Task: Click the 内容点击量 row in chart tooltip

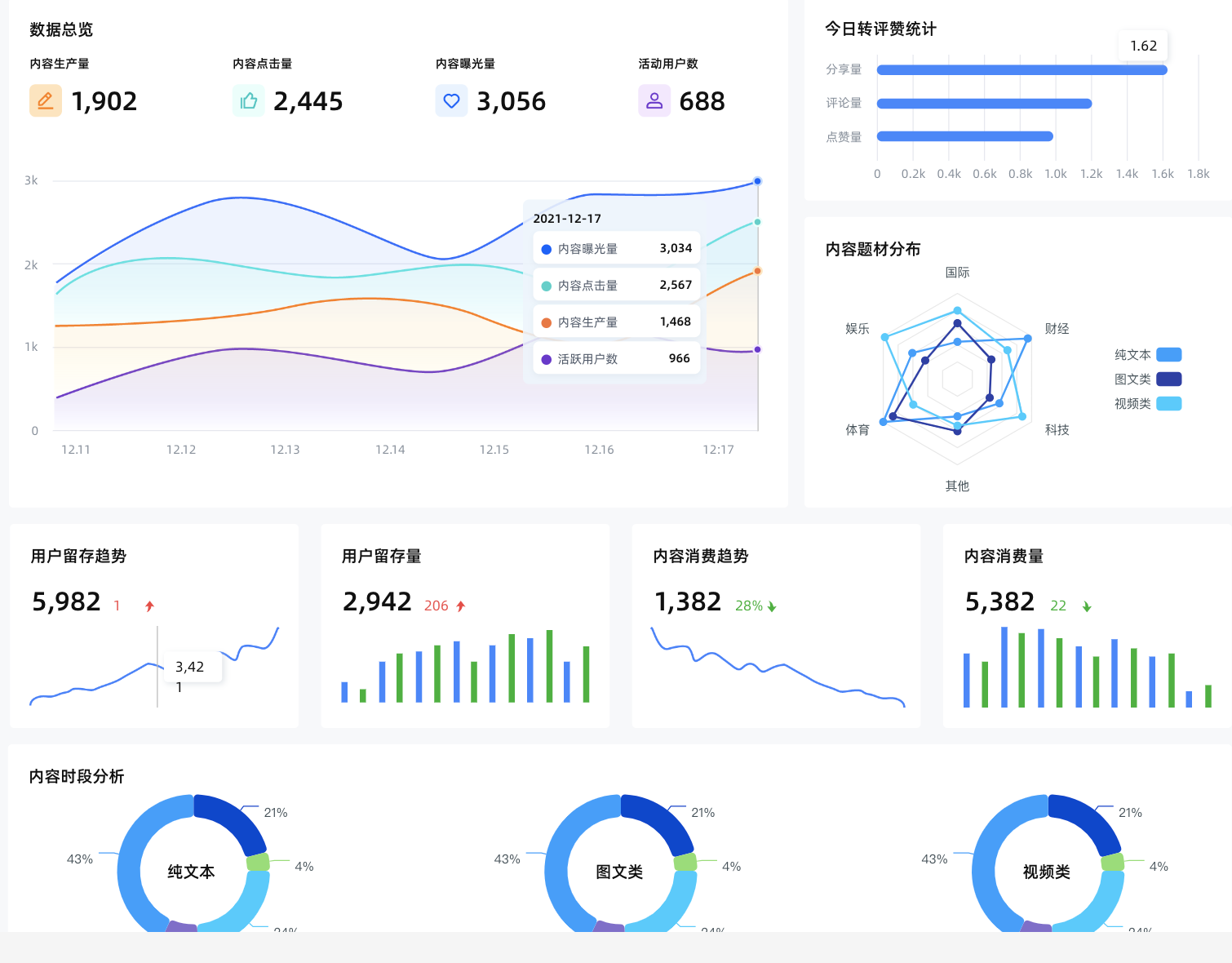Action: point(617,285)
